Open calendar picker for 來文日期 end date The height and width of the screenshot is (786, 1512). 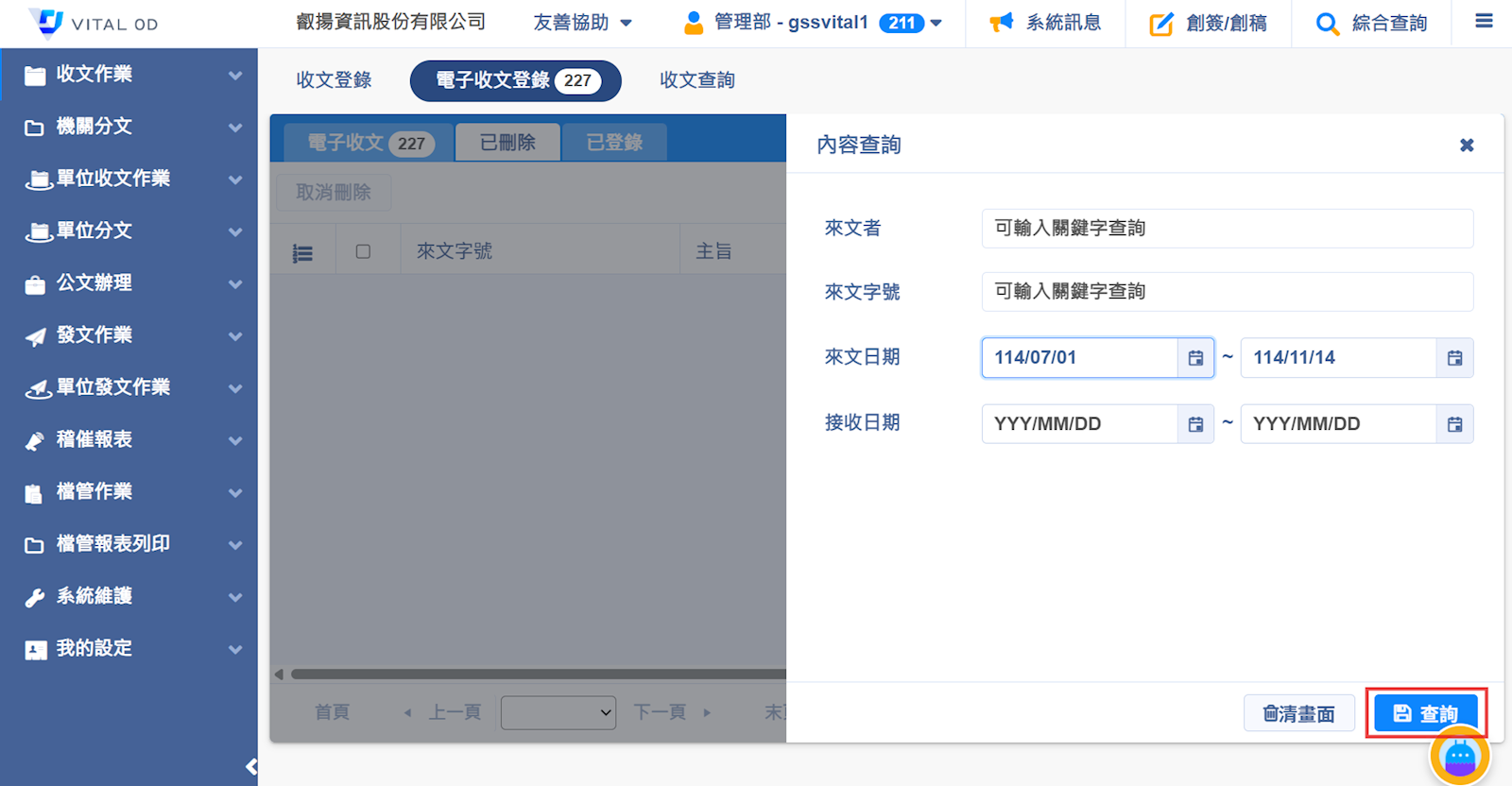pyautogui.click(x=1454, y=358)
